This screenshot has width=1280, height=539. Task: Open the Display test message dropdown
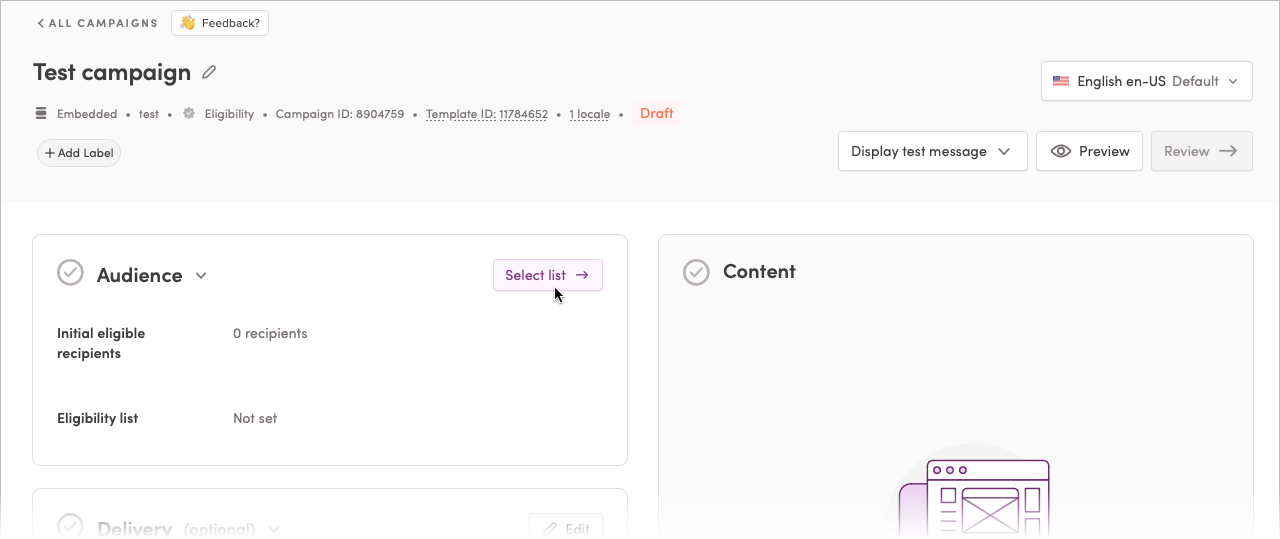932,151
